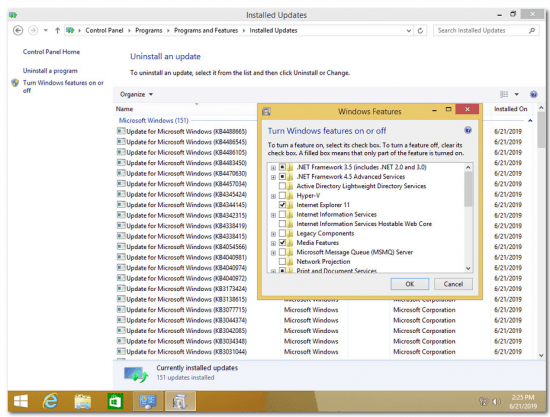Viewport: 550px width, 417px height.
Task: Open the view options dropdown arrow
Action: point(516,94)
